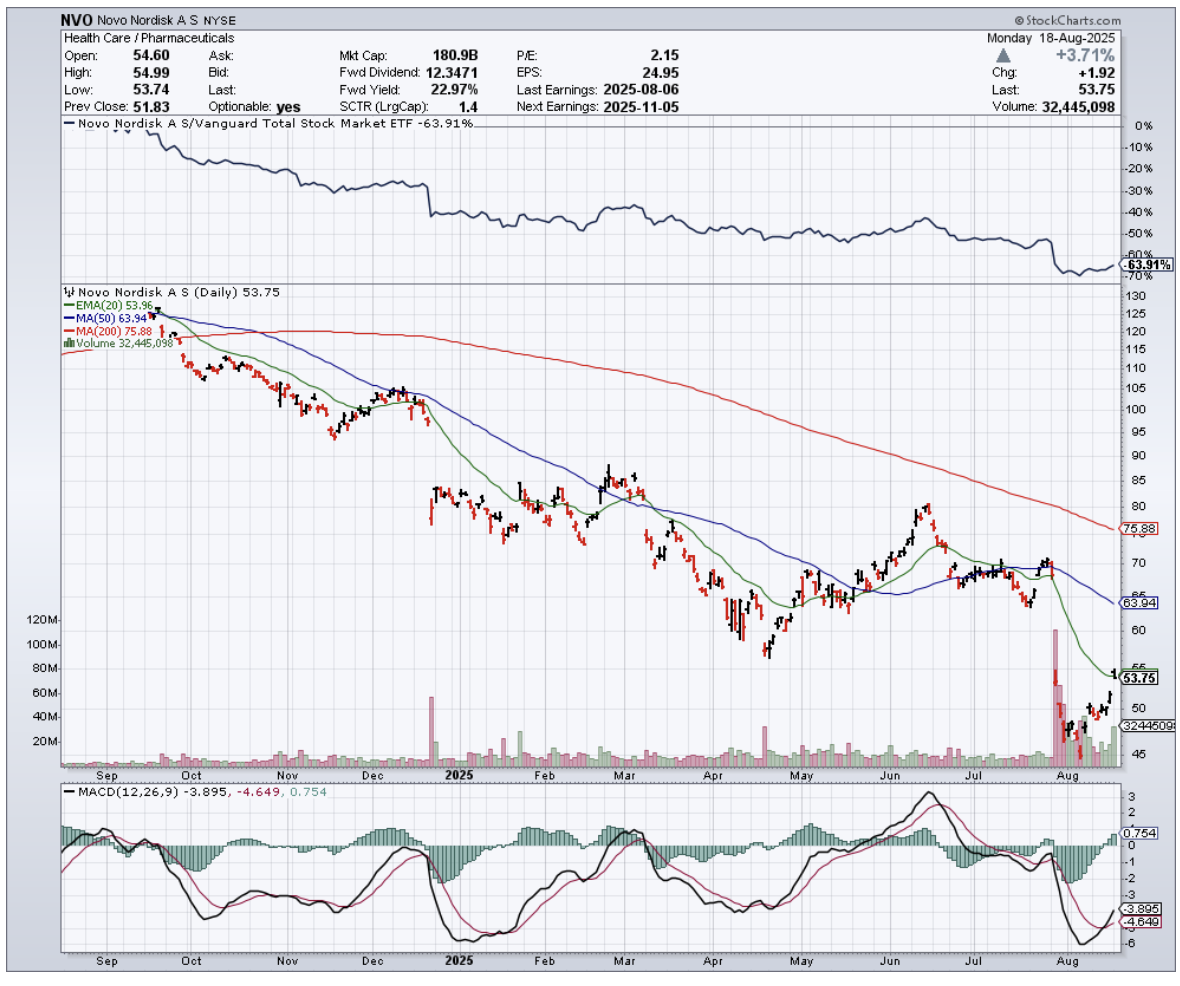Click the red 75.88 MA(200) axis tag
Screen dimensions: 1180x986
click(1139, 528)
